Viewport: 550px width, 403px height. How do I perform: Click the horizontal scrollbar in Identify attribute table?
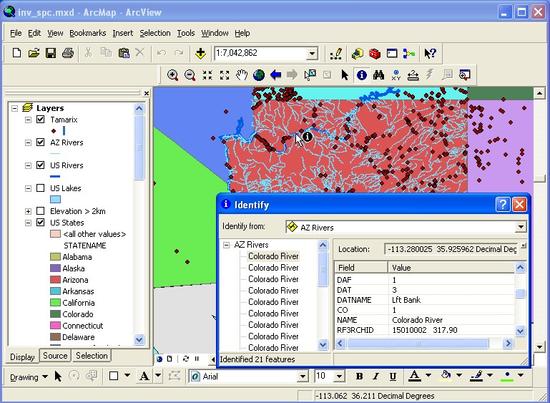[x=424, y=343]
